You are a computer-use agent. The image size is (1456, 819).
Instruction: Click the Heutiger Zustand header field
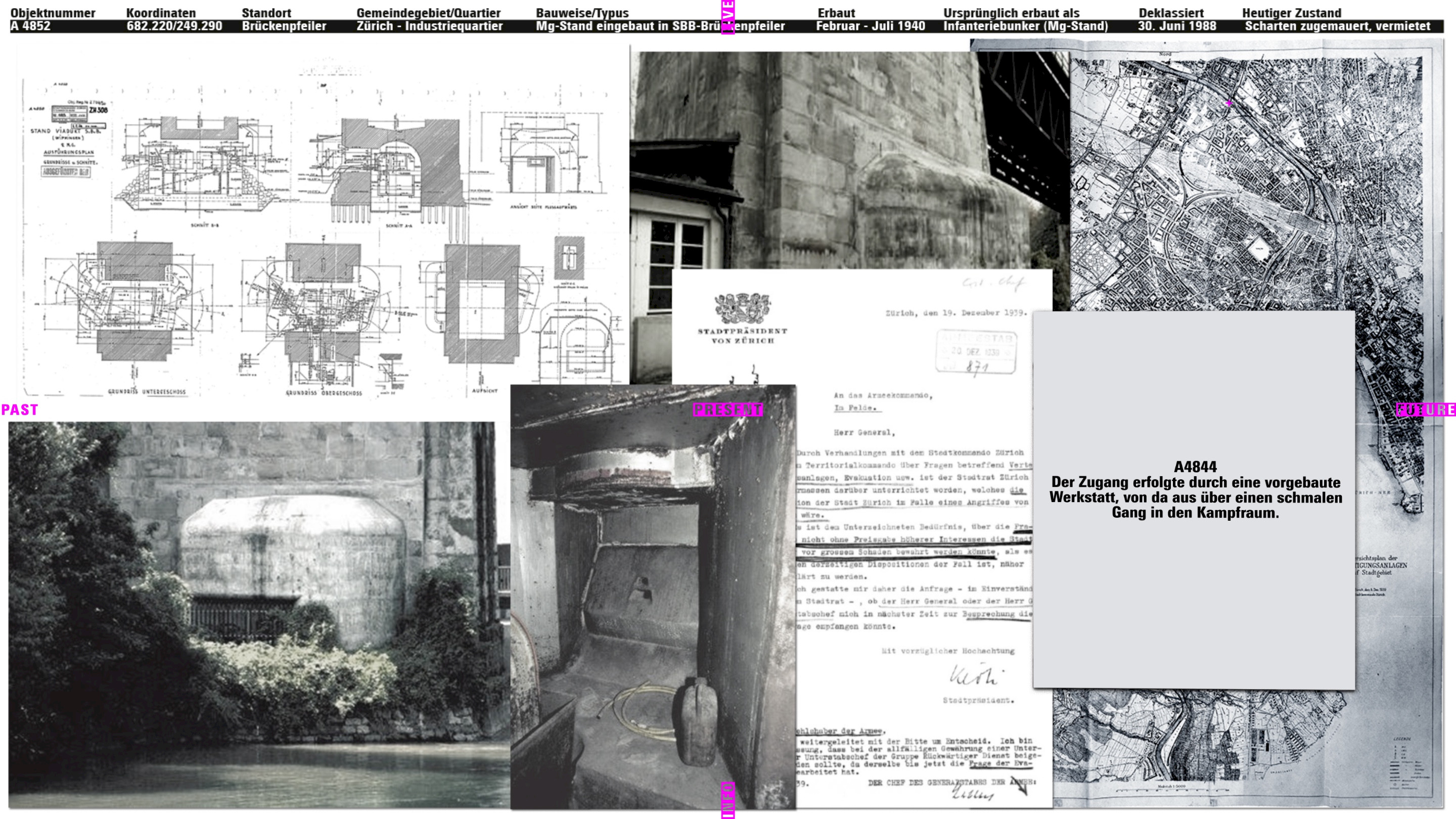click(1291, 13)
